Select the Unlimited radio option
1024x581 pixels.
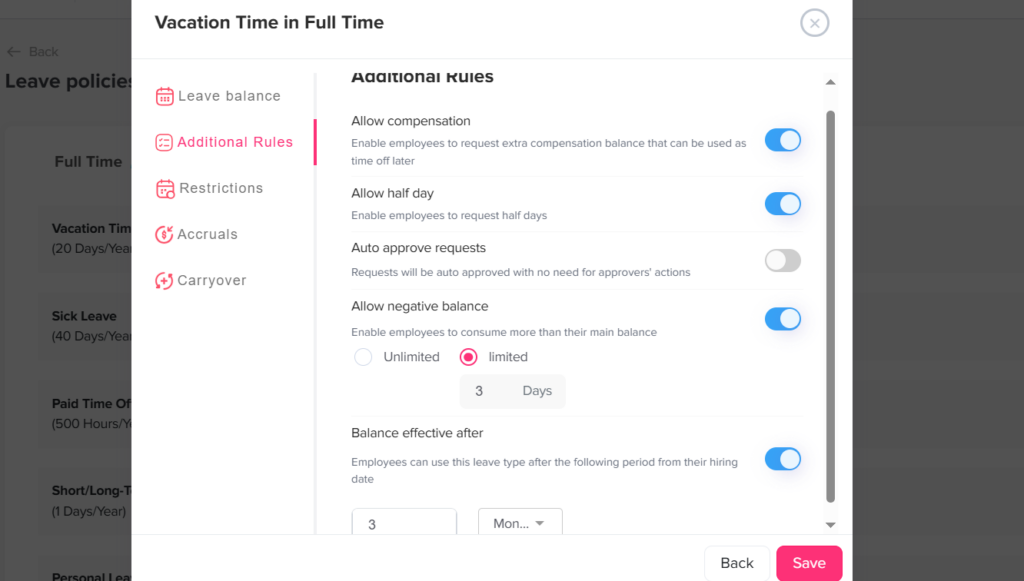point(363,357)
